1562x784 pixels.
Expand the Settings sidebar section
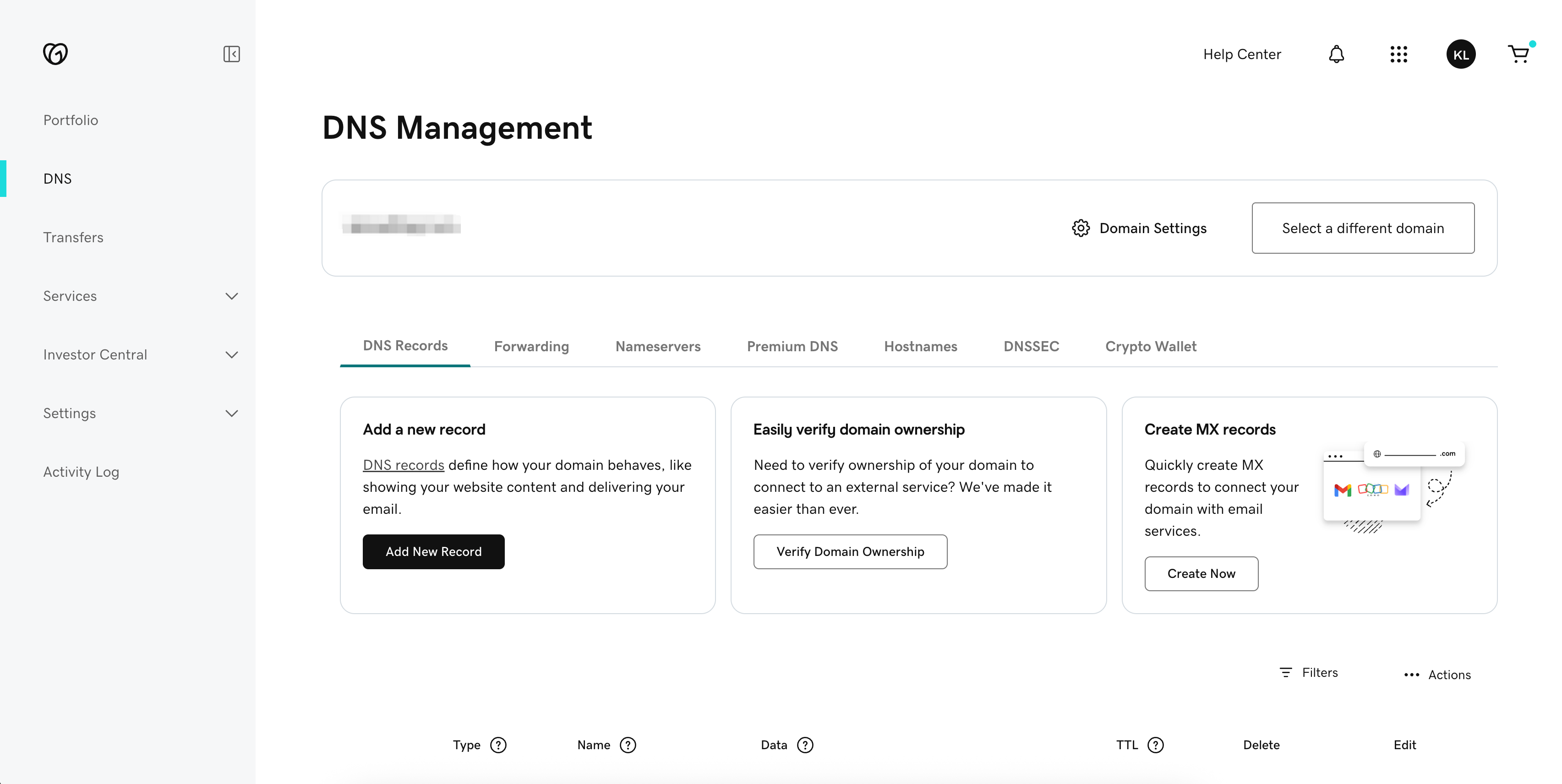[x=232, y=414]
